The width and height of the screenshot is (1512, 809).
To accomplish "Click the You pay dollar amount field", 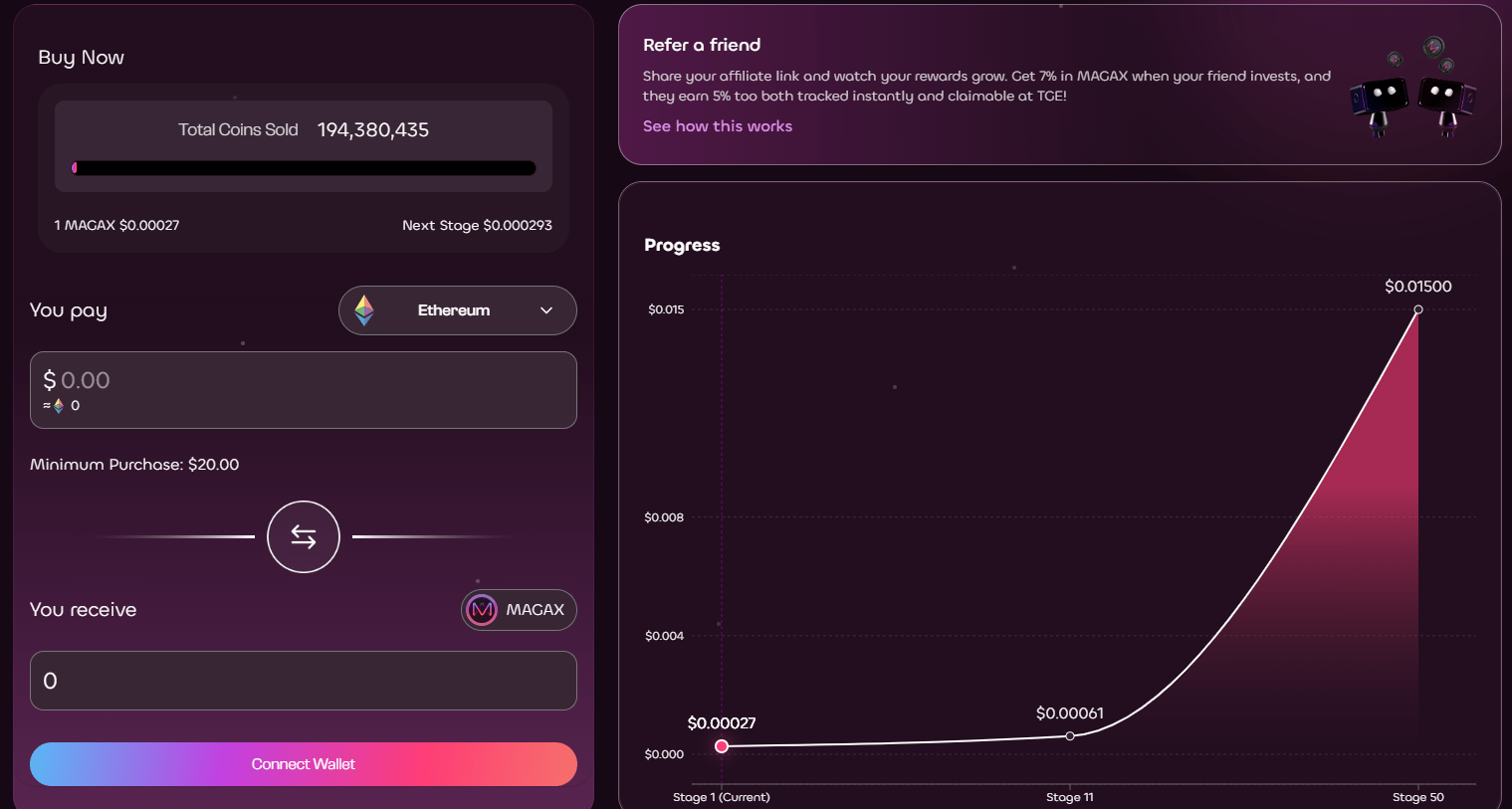I will [x=304, y=381].
